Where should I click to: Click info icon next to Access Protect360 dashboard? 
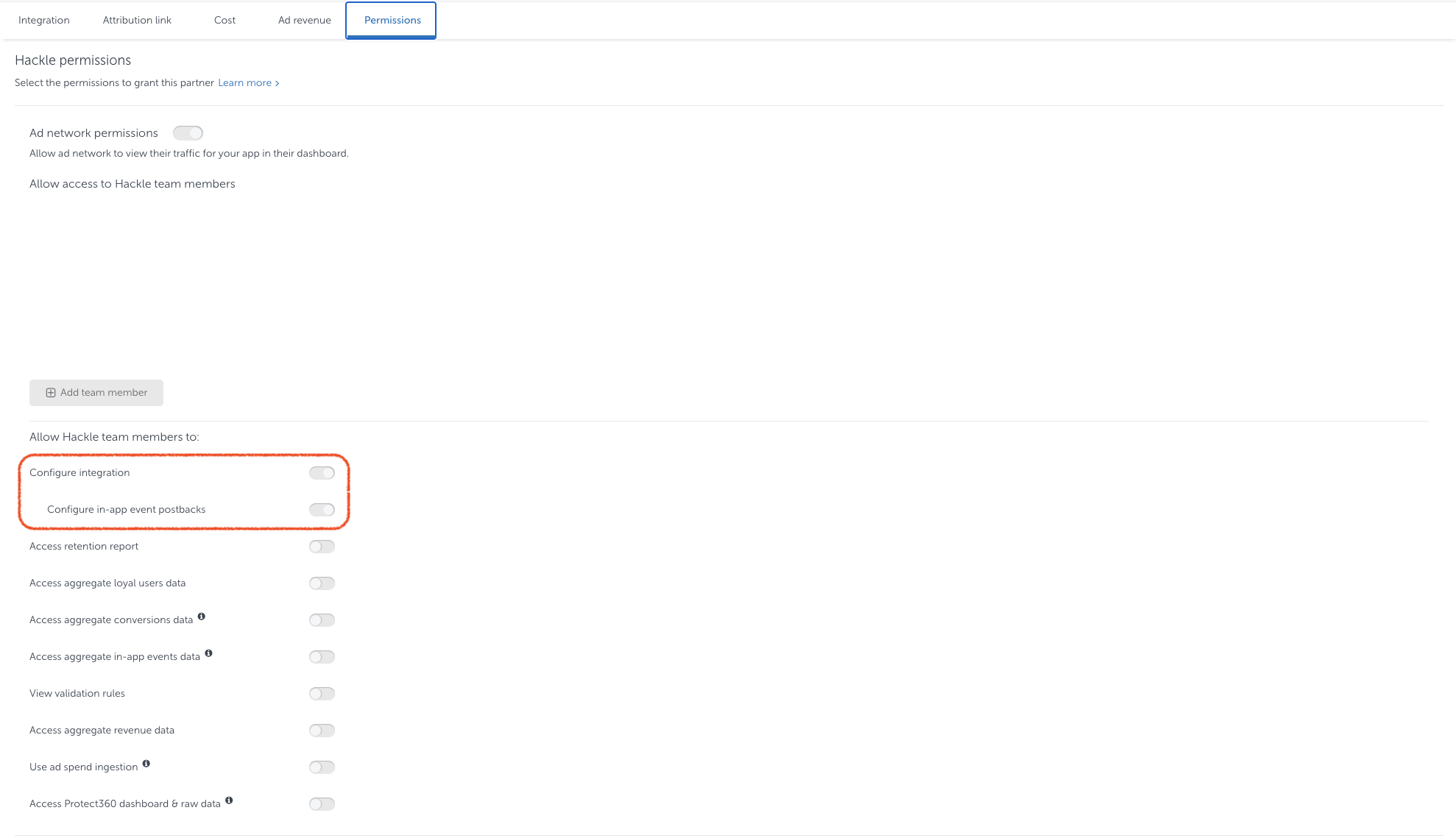click(228, 801)
